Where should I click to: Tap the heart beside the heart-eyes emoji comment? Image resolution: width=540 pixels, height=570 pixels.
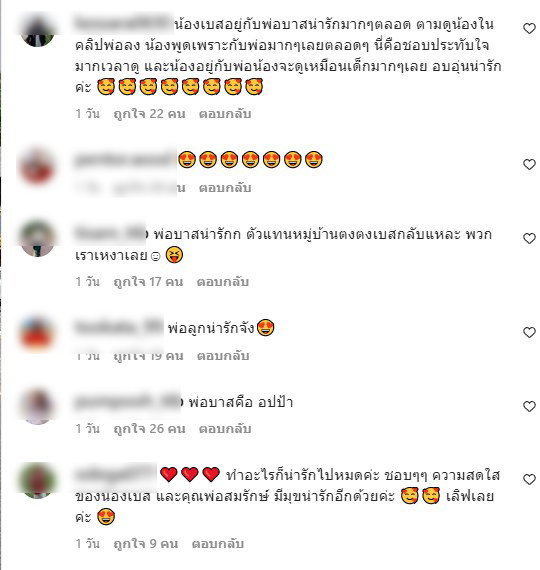tap(529, 164)
